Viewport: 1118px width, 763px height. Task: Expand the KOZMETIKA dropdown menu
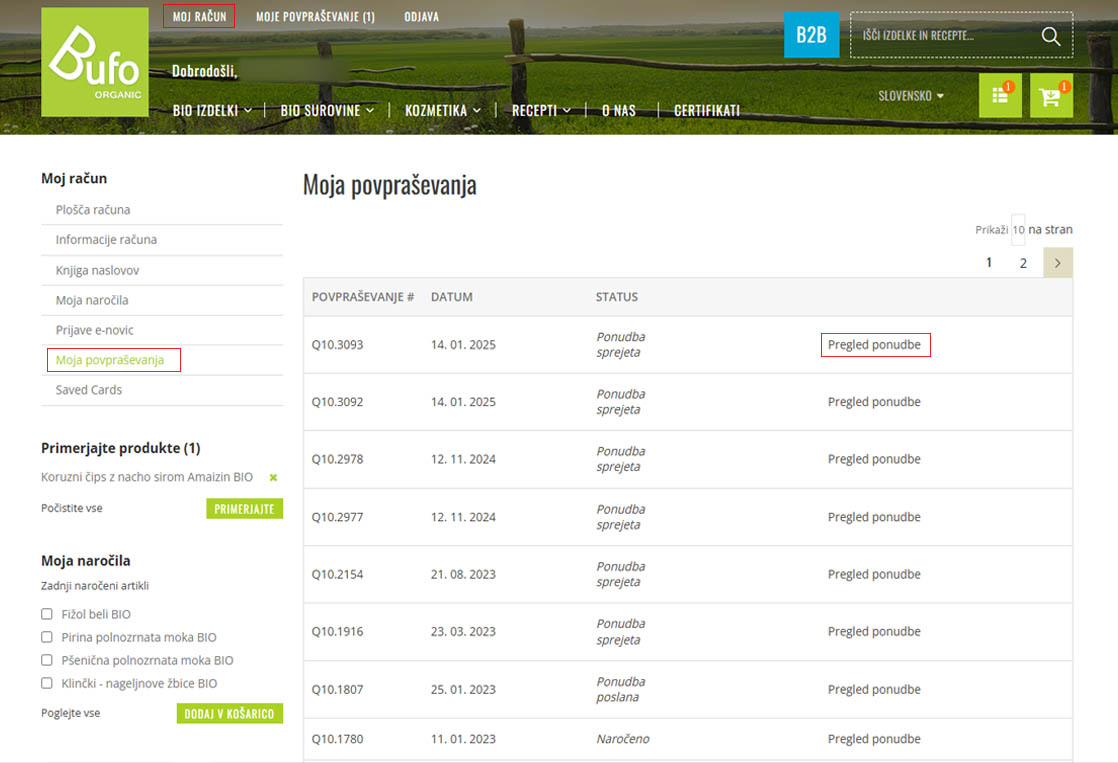click(442, 111)
